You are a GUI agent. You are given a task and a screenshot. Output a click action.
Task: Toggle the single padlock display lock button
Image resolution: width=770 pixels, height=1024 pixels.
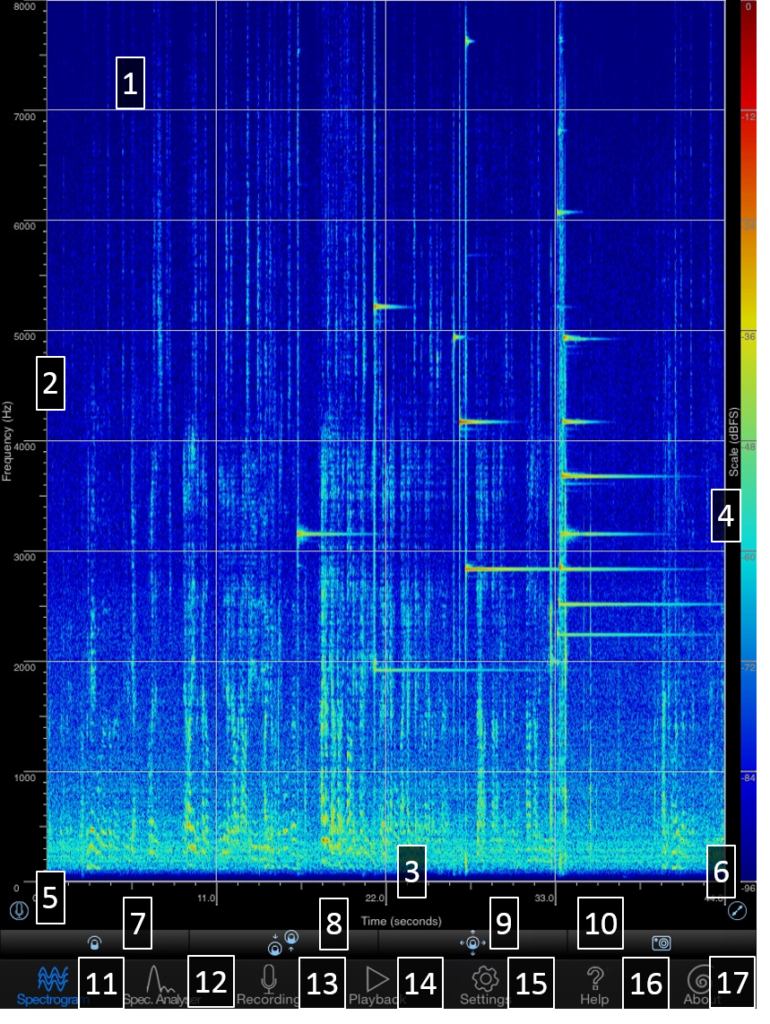point(95,943)
